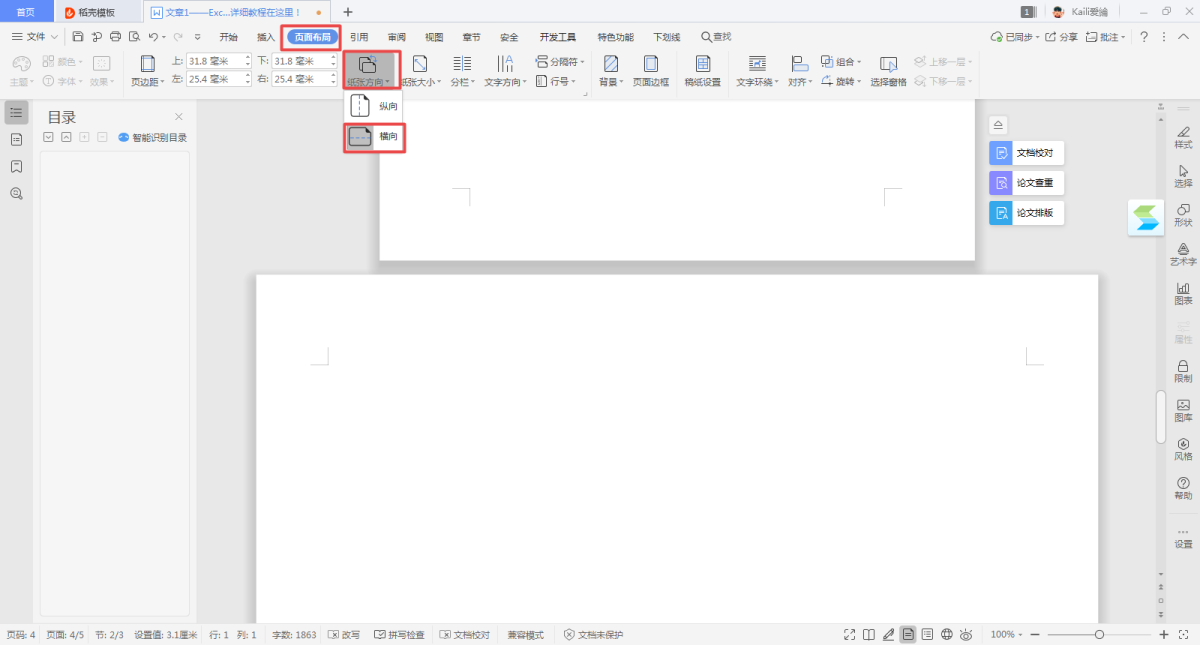Click the 分享 share button
Screen dimensions: 1200x645
[1062, 37]
